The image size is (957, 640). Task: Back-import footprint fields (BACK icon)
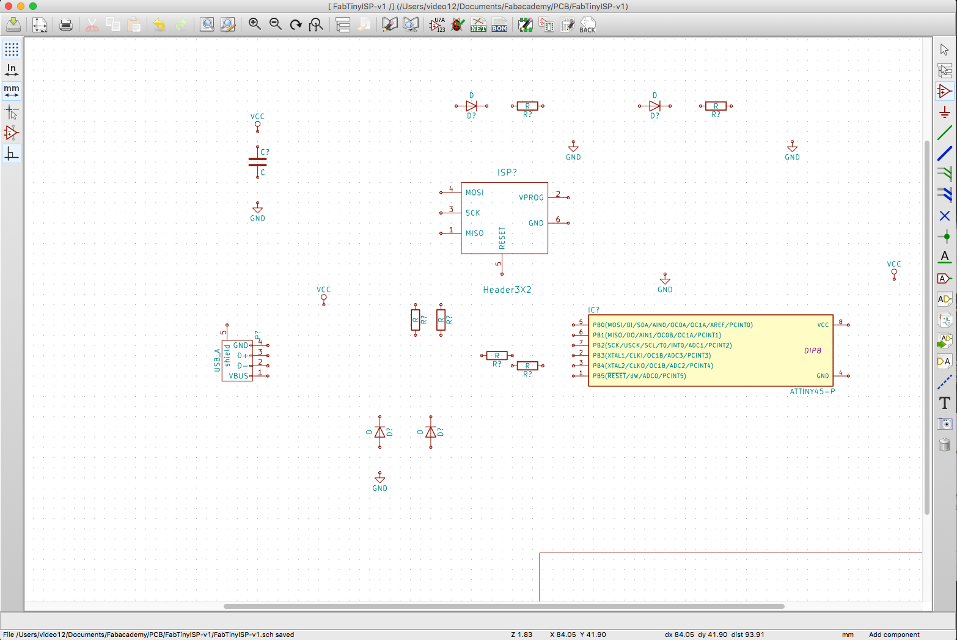[588, 24]
